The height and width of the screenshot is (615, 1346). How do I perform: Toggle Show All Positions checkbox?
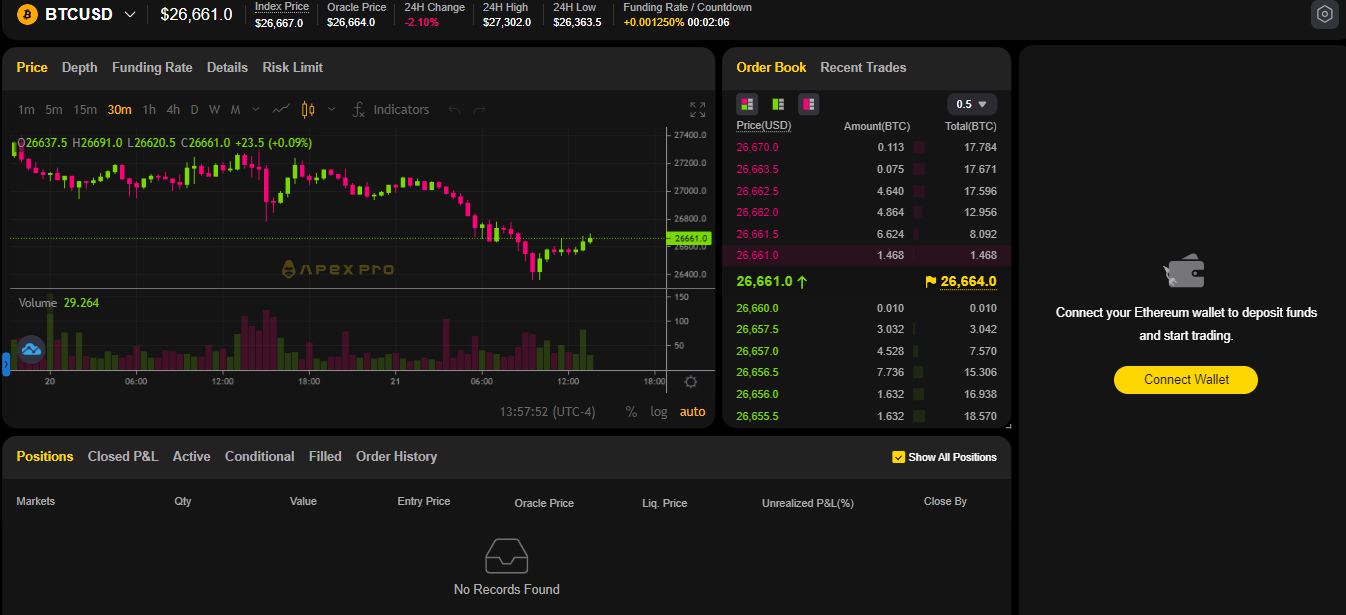[898, 457]
